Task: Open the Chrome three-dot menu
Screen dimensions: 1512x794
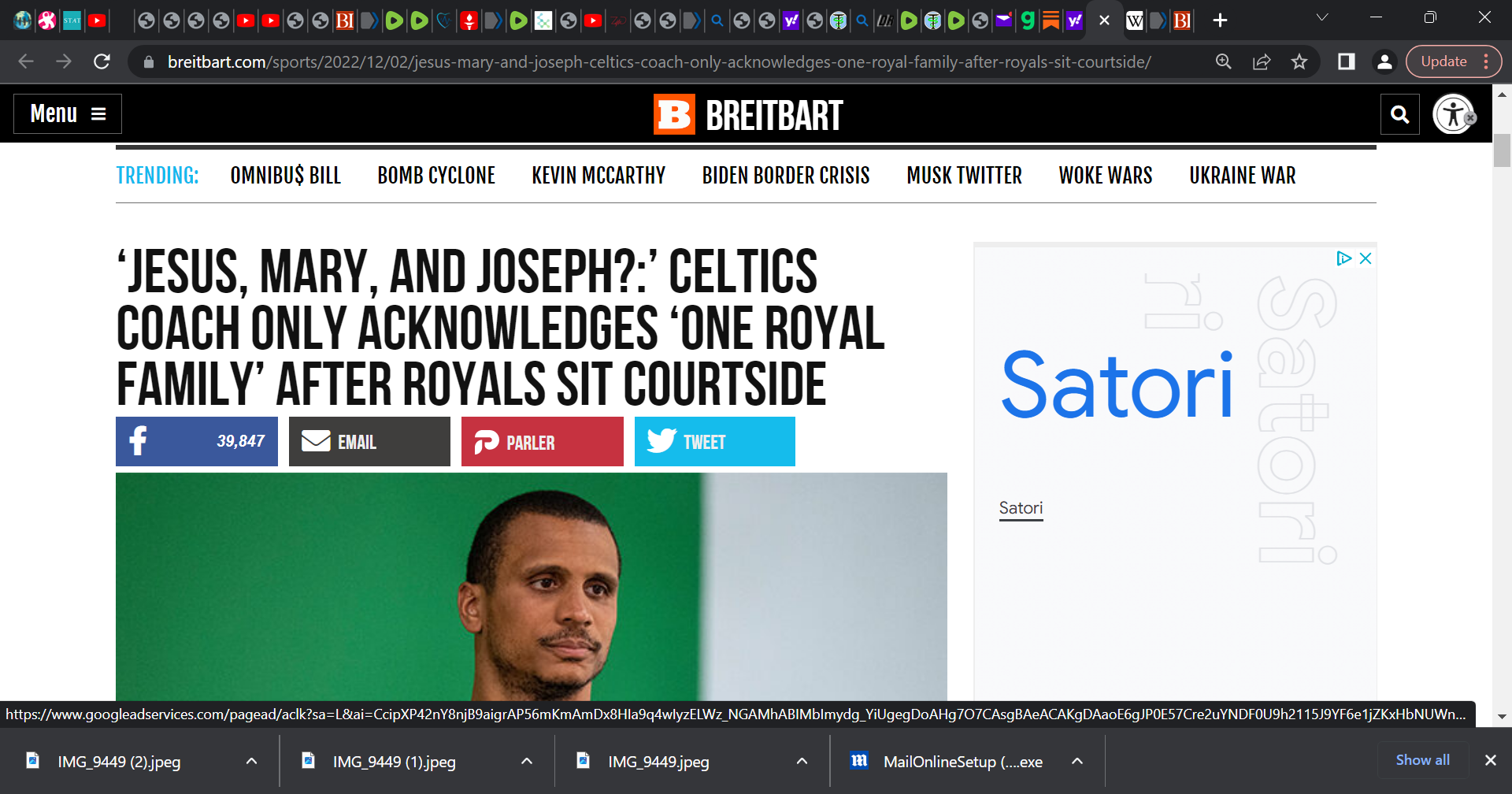Action: 1486,61
